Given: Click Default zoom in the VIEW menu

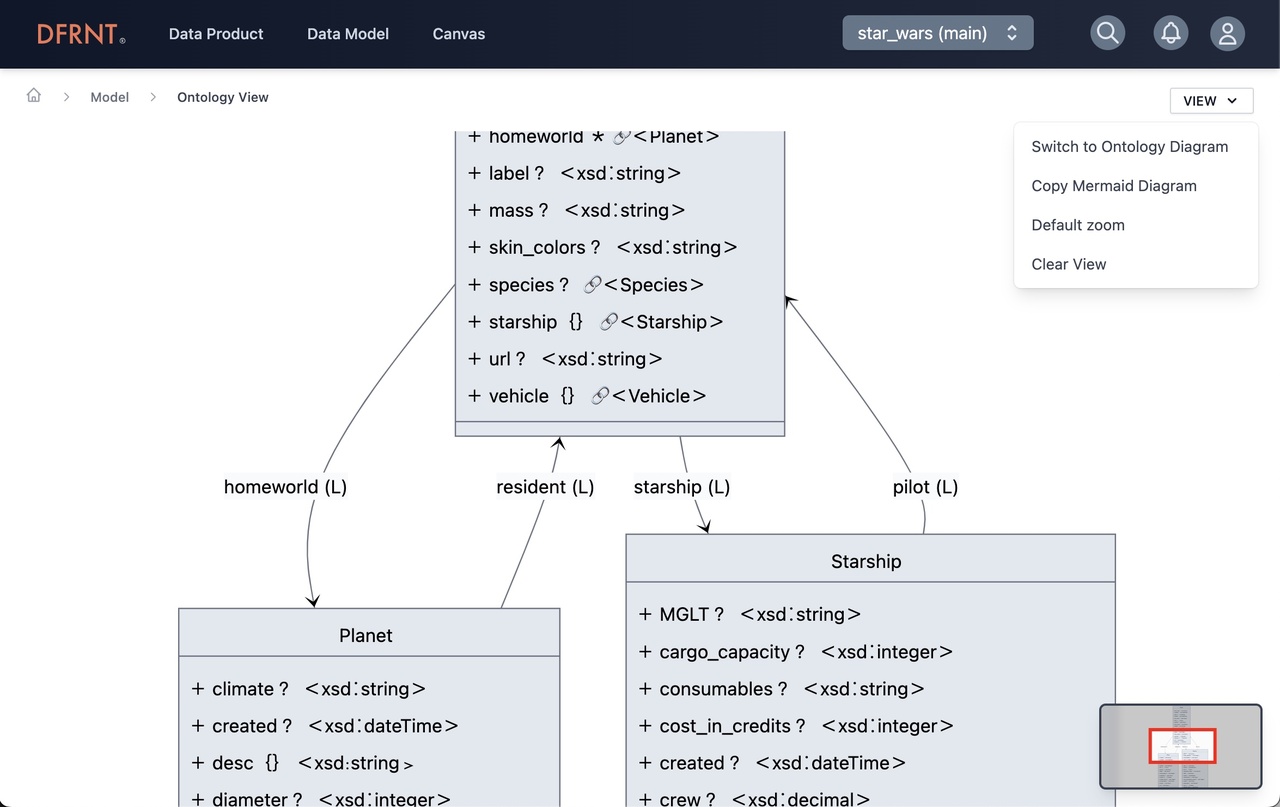Looking at the screenshot, I should (x=1077, y=225).
